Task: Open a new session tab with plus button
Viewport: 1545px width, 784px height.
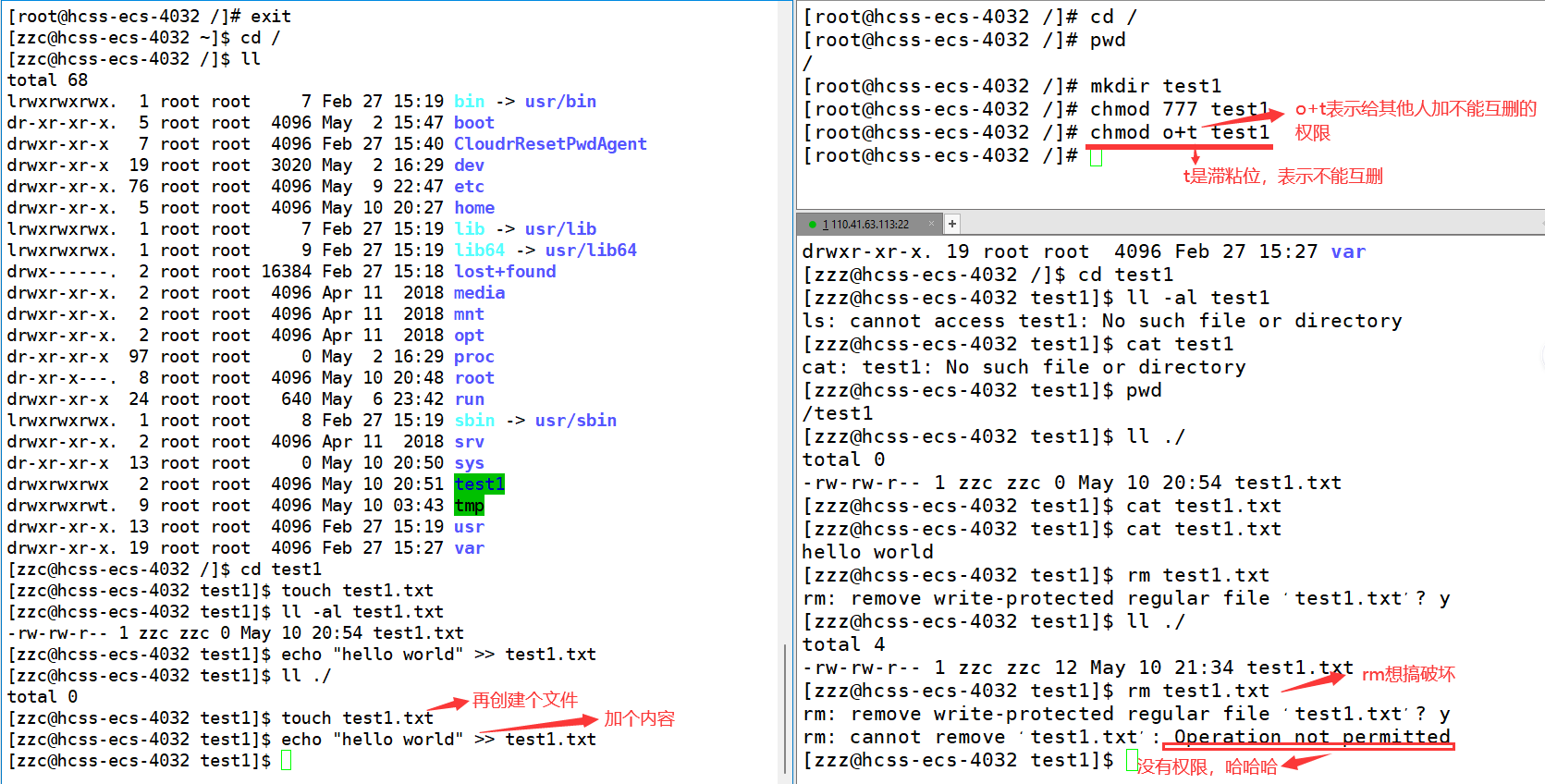Action: (x=952, y=224)
